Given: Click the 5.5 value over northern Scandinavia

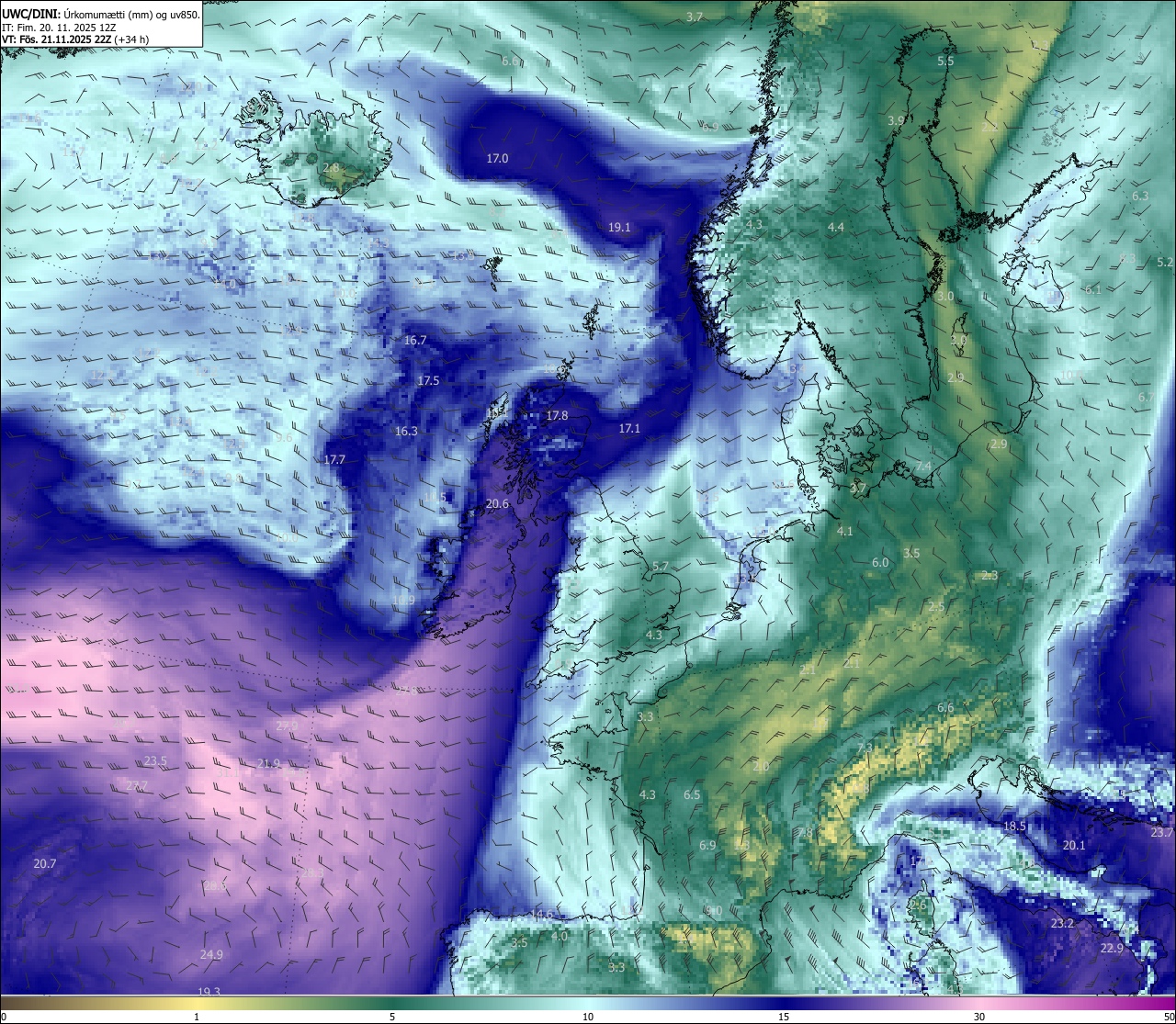Looking at the screenshot, I should coord(945,62).
